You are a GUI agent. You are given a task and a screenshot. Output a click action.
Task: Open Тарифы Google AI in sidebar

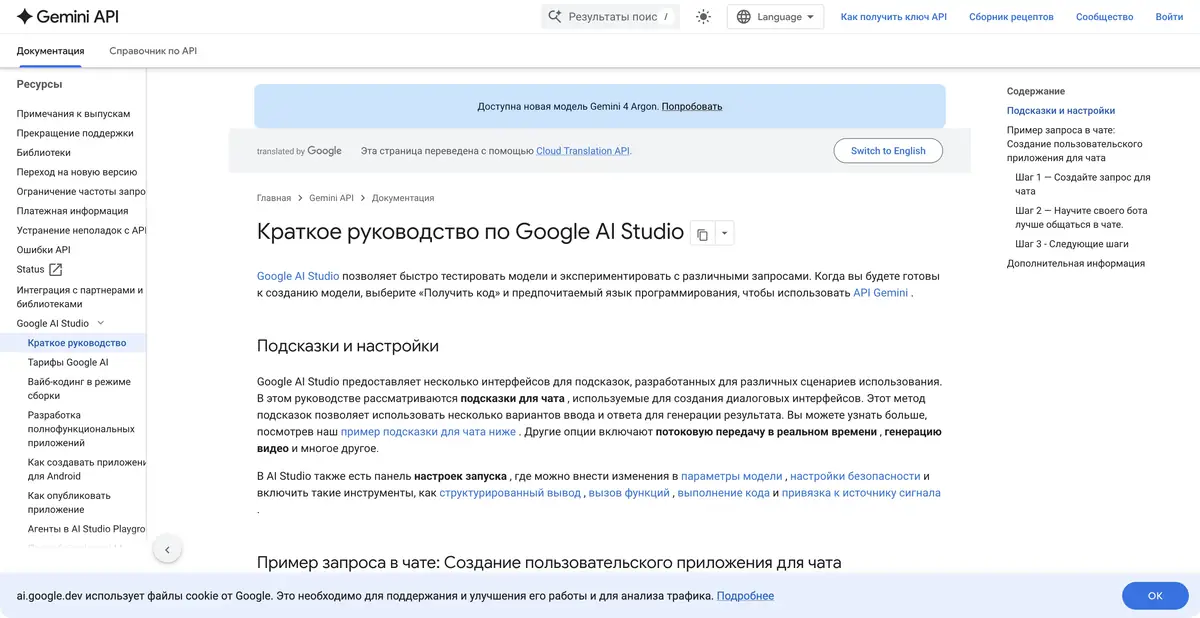[x=68, y=362]
